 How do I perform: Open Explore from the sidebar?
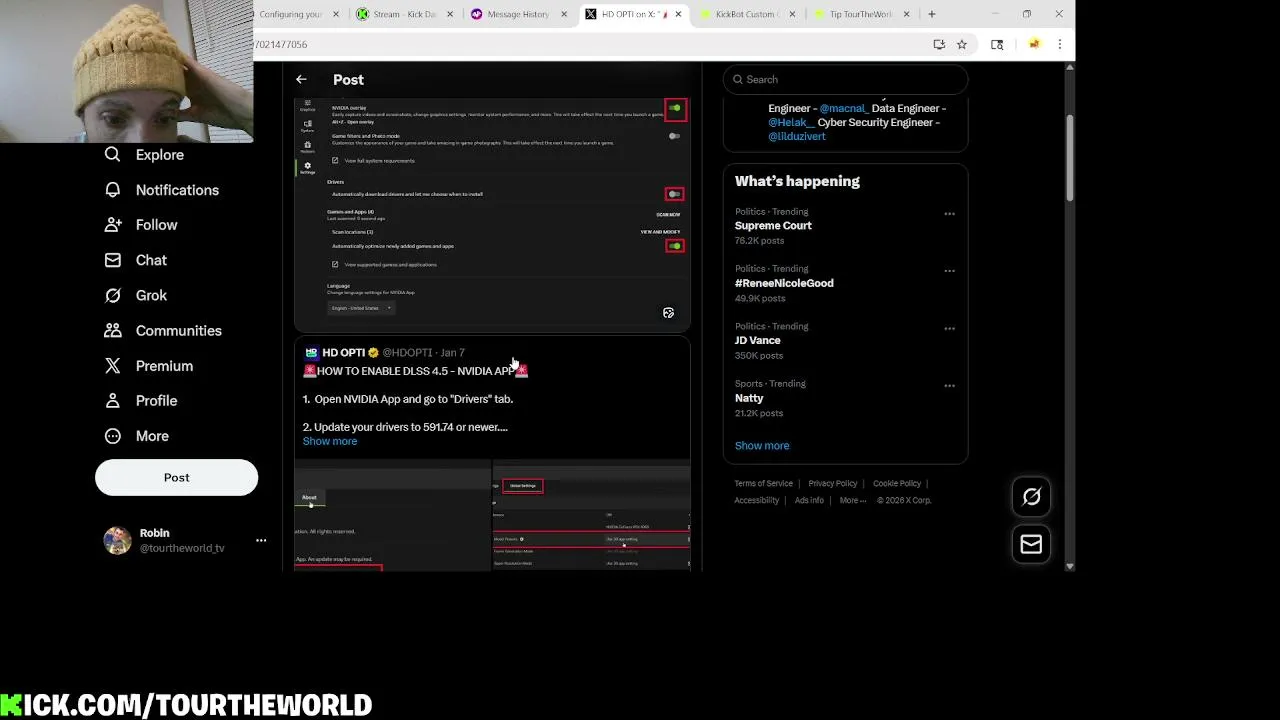tap(145, 155)
